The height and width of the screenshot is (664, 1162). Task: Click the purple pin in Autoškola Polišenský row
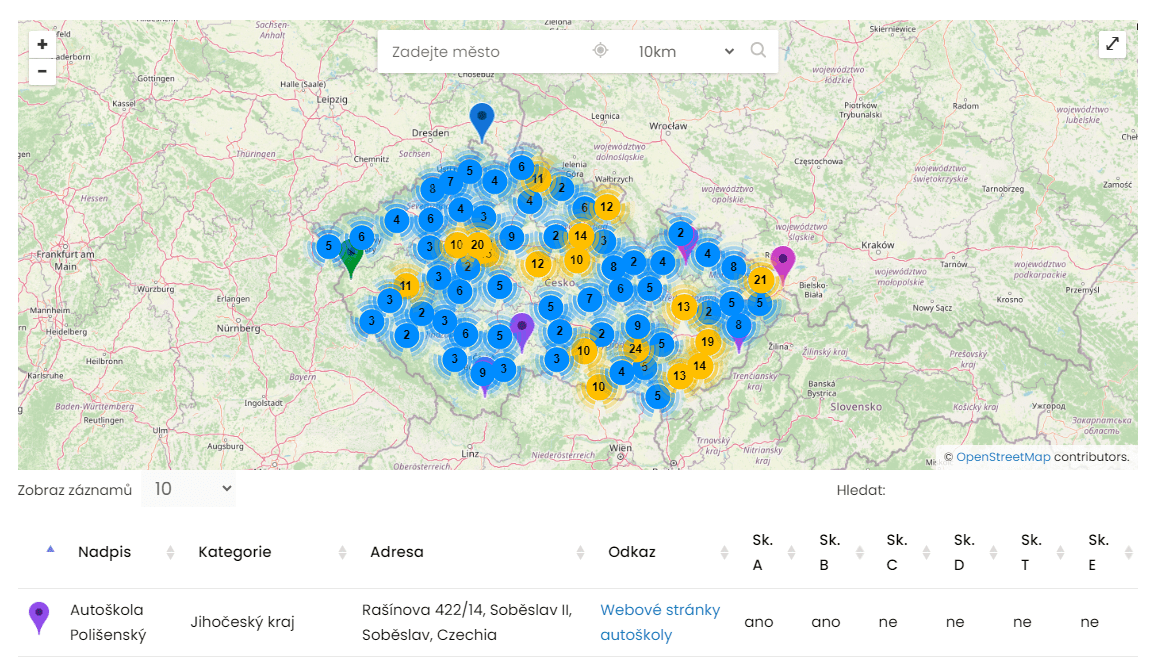(39, 618)
